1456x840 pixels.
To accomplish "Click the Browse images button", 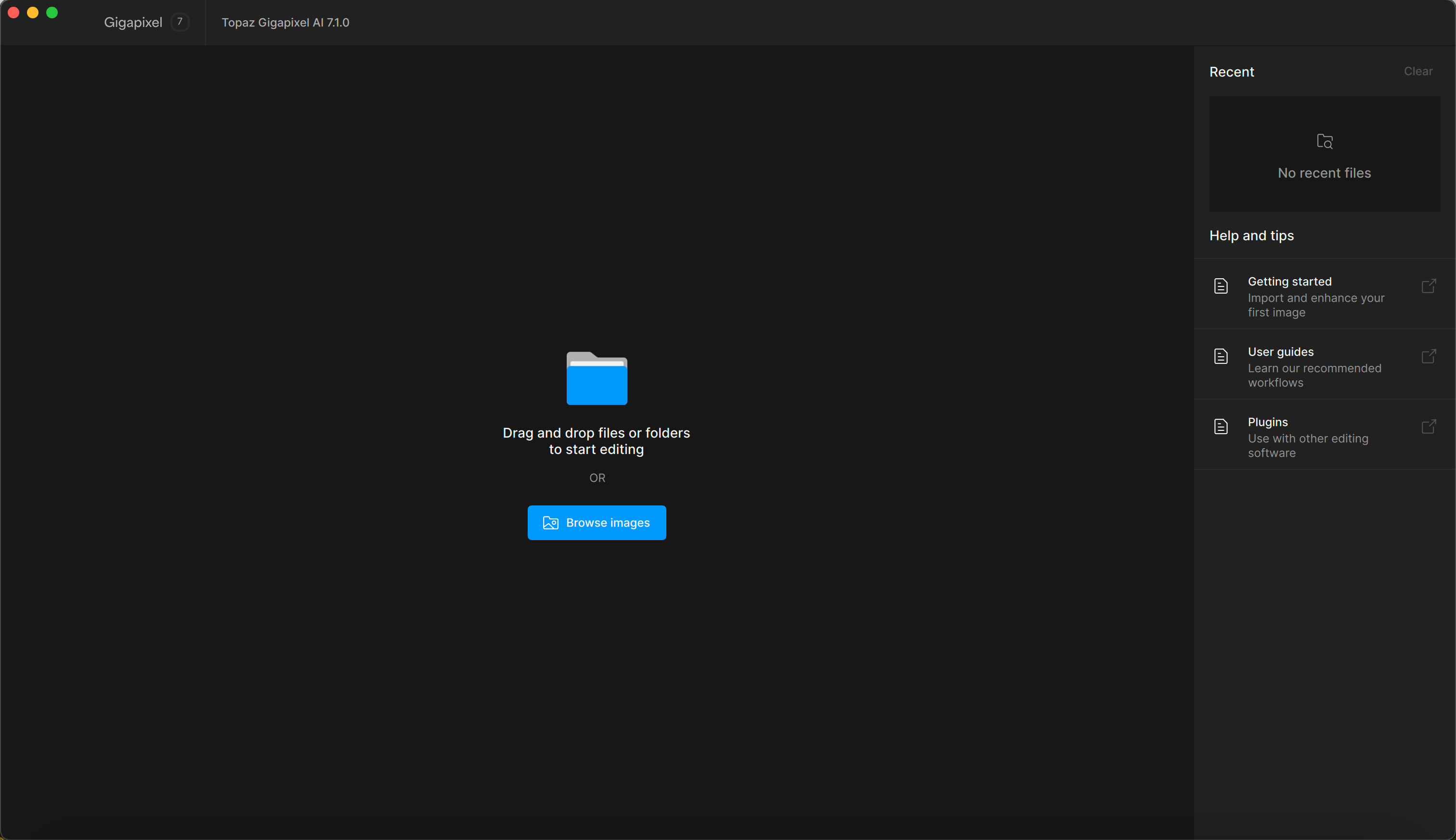I will (597, 523).
